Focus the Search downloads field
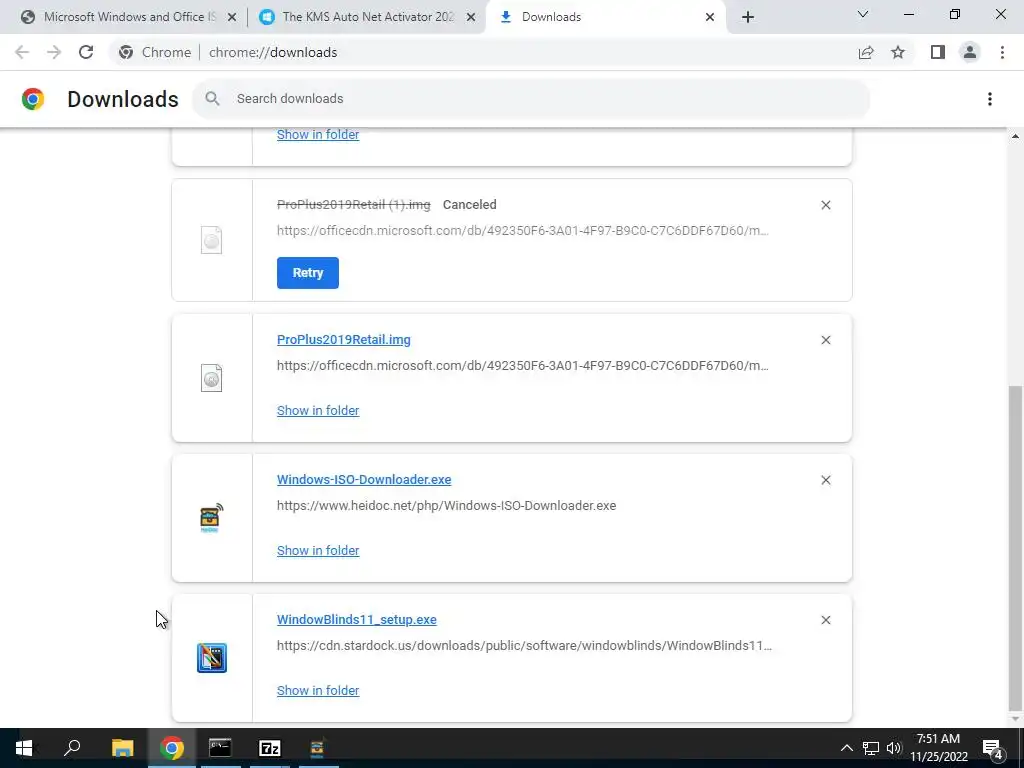The width and height of the screenshot is (1024, 768). coord(530,99)
